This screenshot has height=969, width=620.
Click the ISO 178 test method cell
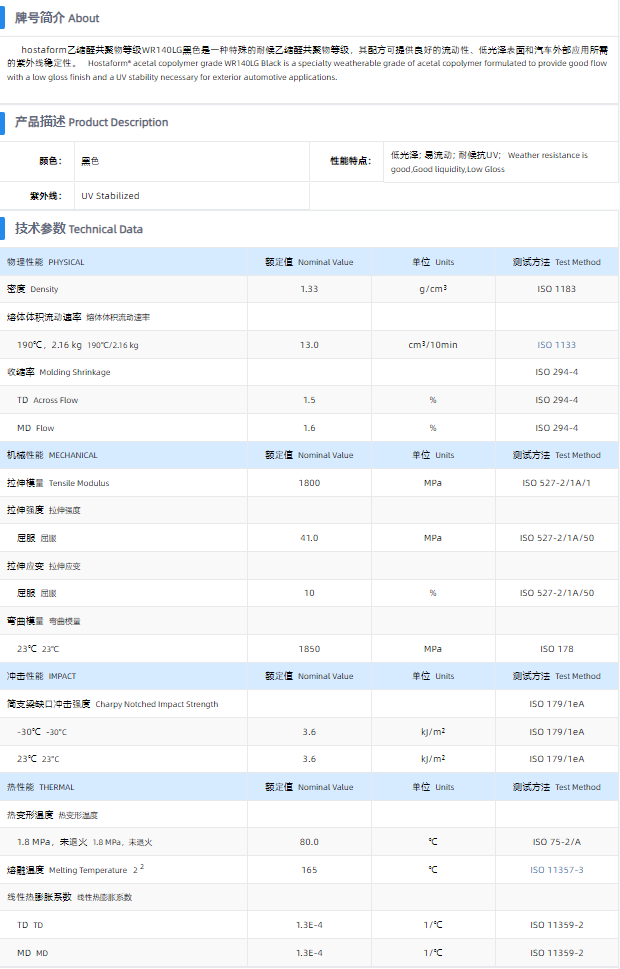pyautogui.click(x=557, y=649)
